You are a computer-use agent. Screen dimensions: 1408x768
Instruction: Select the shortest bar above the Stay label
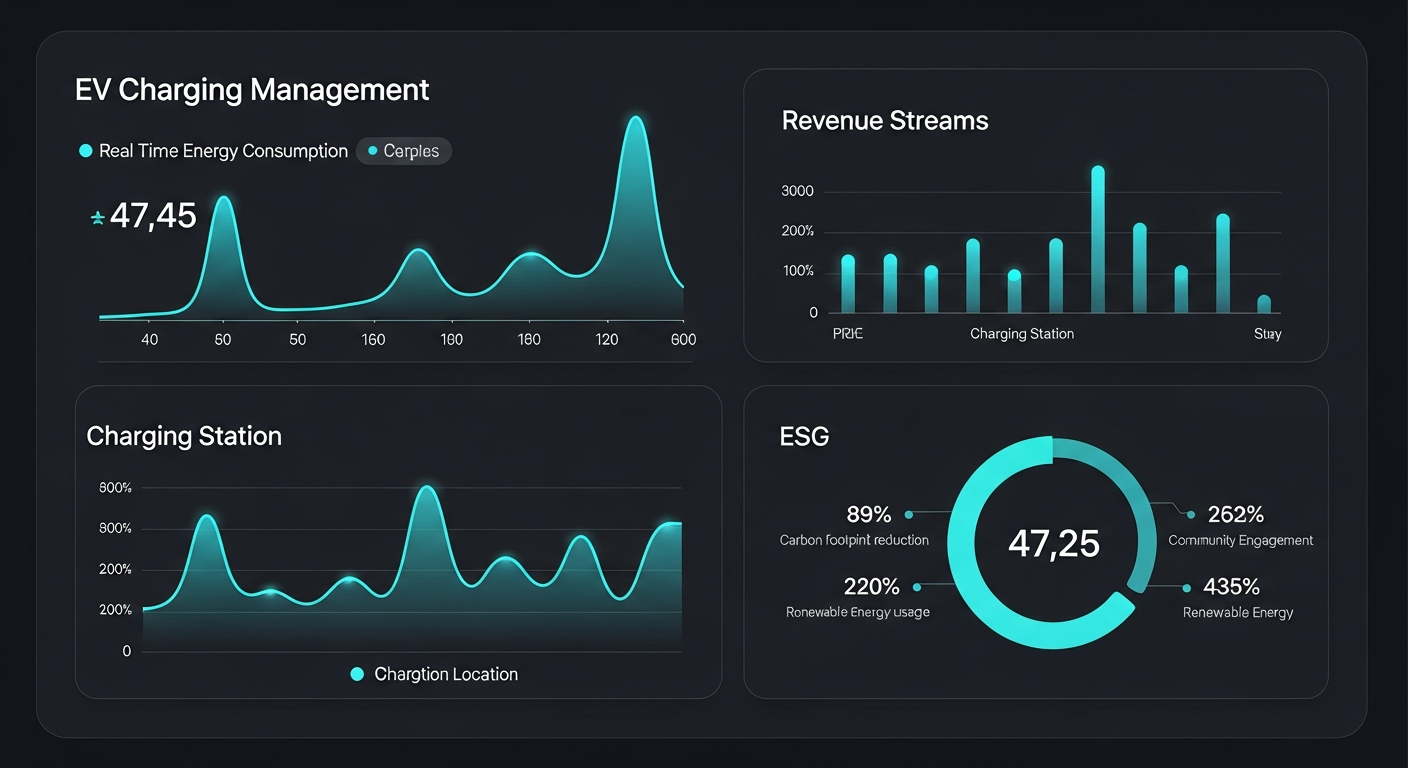(1264, 304)
